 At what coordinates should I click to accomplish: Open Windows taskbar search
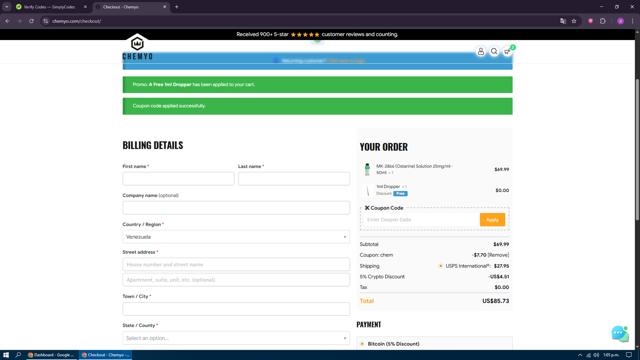pos(18,355)
